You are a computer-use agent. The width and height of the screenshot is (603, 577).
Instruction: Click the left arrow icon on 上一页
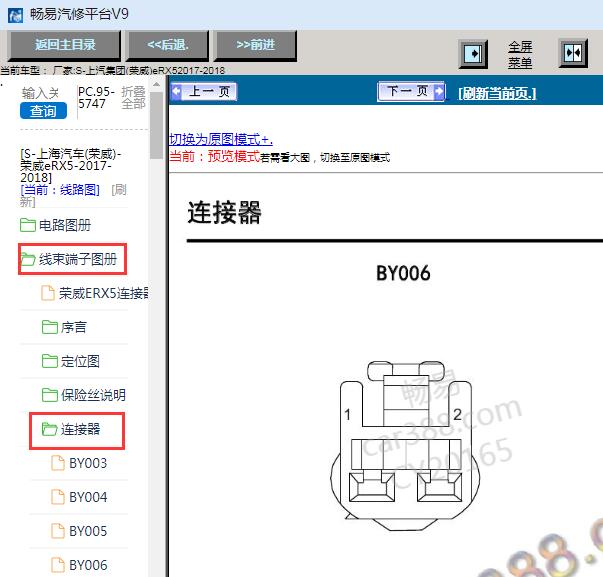tap(177, 92)
